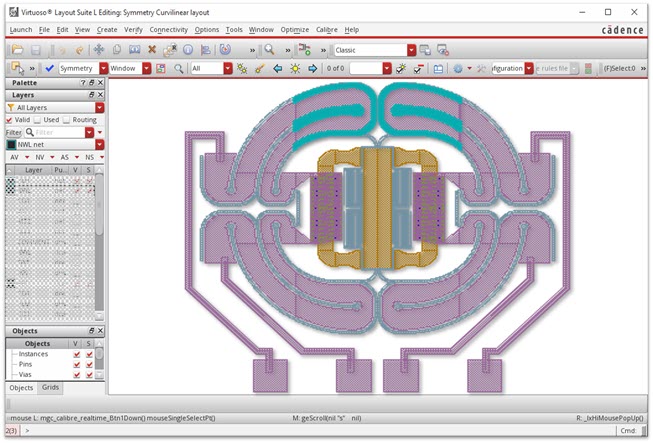Toggle Instances visibility checkbox in Objects panel
The height and width of the screenshot is (443, 653).
(76, 353)
